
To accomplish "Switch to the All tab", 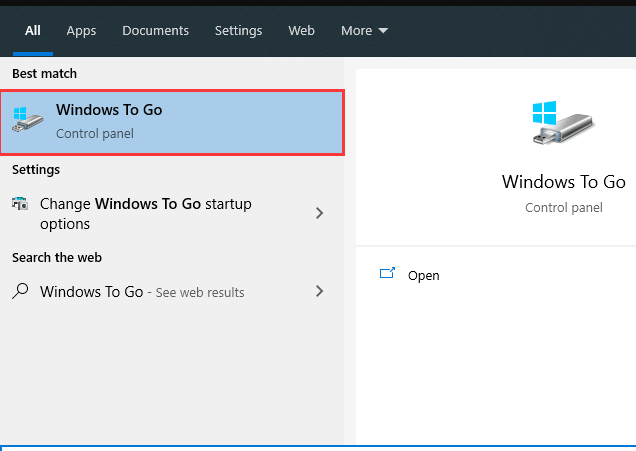I will pos(33,31).
